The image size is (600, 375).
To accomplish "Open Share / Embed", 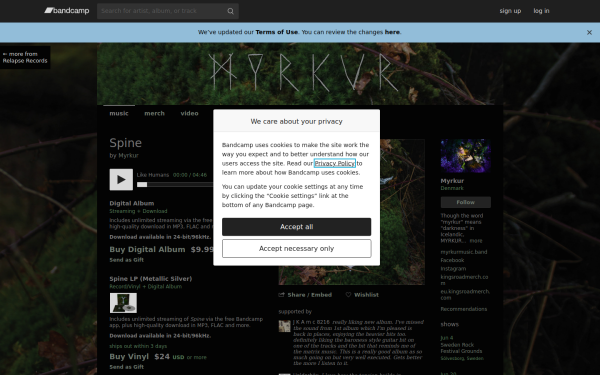I will (305, 295).
